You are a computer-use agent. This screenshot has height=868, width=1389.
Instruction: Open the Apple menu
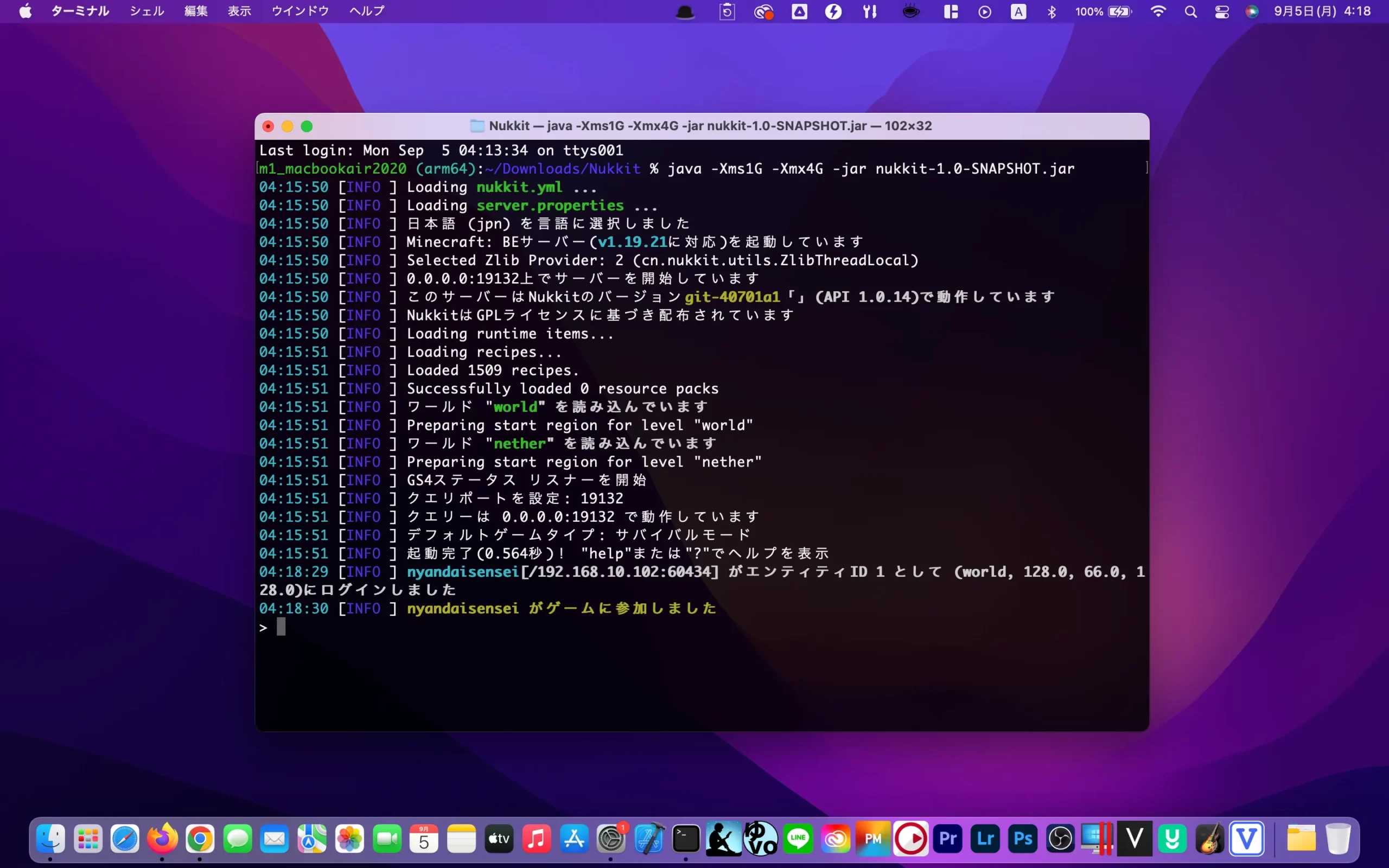[x=26, y=11]
